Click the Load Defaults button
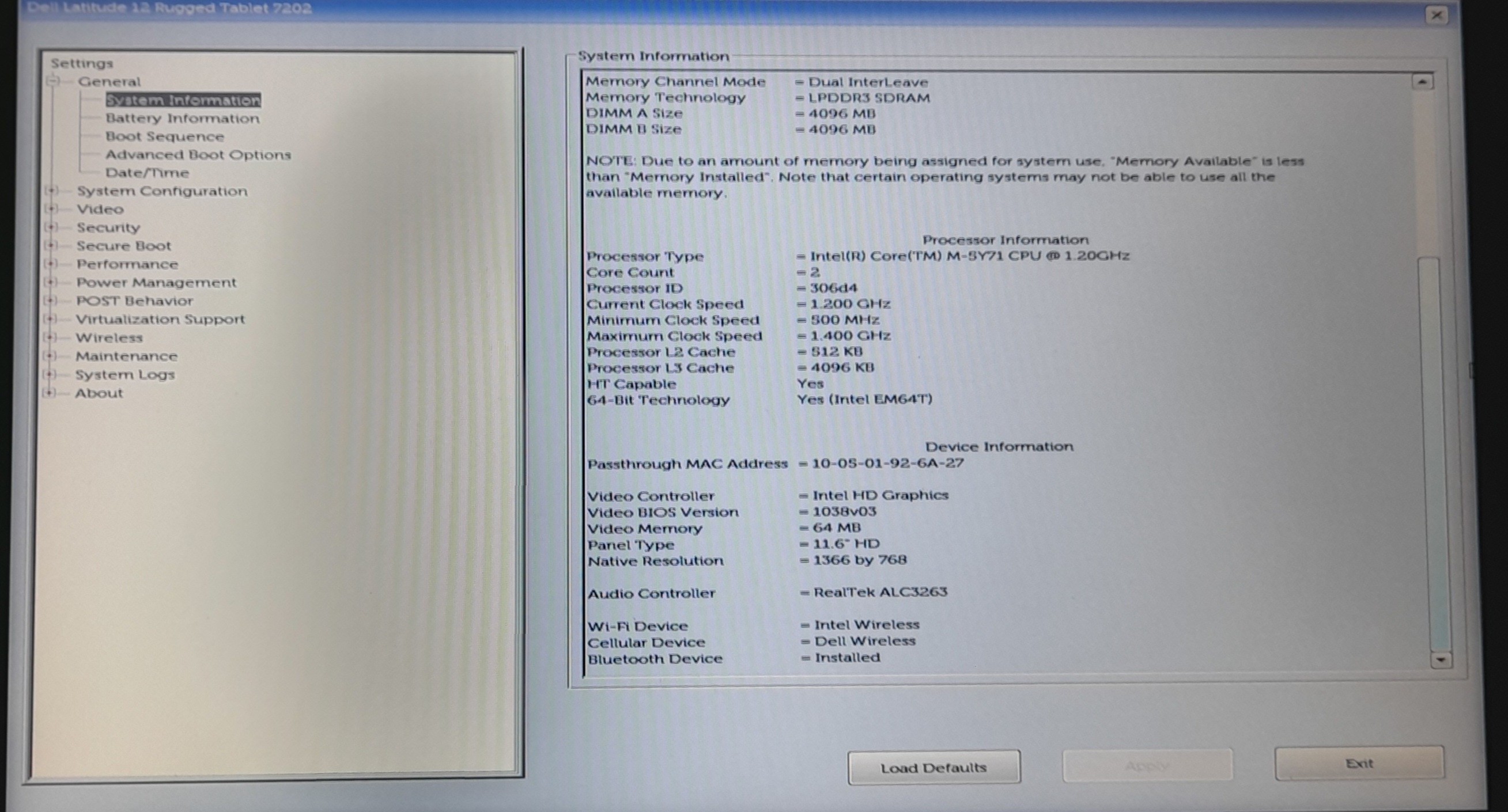Screen dimensions: 1508x812 pyautogui.click(x=933, y=768)
